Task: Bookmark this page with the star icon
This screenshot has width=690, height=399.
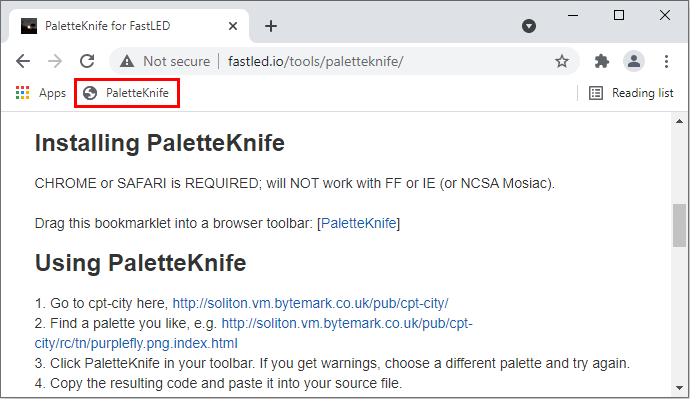Action: tap(562, 61)
